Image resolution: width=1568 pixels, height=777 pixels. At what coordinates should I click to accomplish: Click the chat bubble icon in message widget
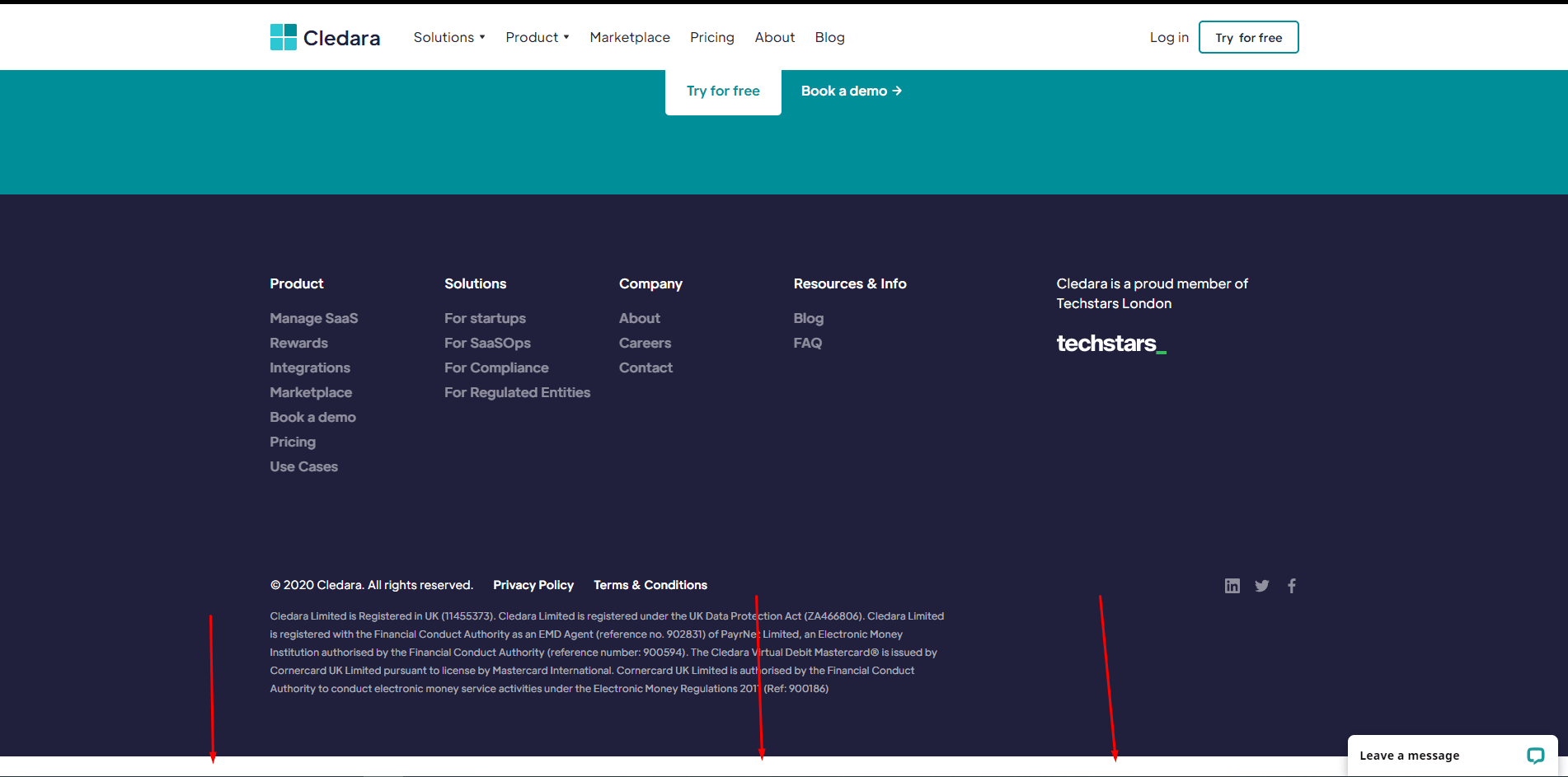[x=1535, y=755]
